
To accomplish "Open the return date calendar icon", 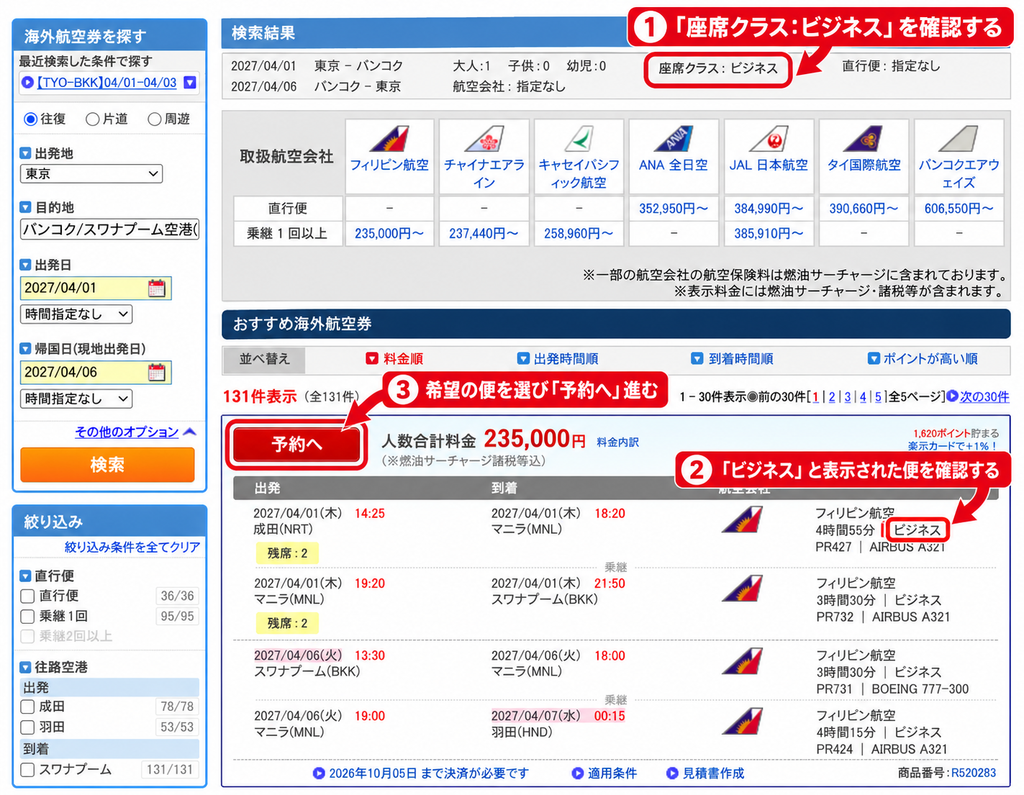I will click(x=157, y=372).
